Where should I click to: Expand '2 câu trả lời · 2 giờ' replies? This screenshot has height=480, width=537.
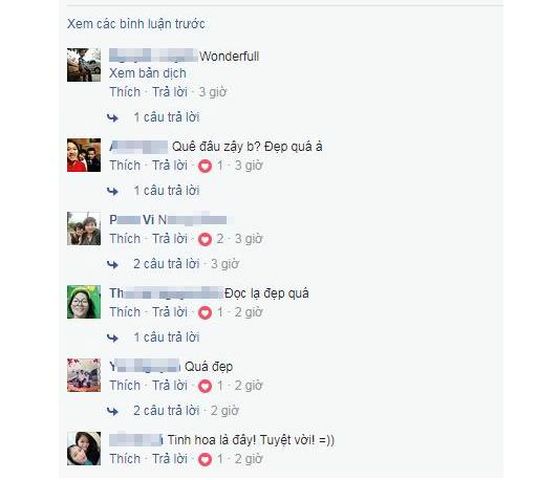(x=186, y=410)
